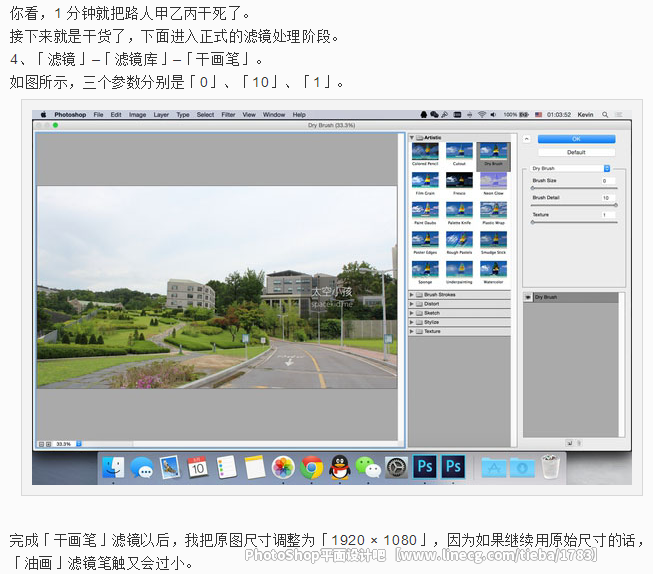Click the Brush Detail slider
The width and height of the screenshot is (653, 574).
point(574,205)
